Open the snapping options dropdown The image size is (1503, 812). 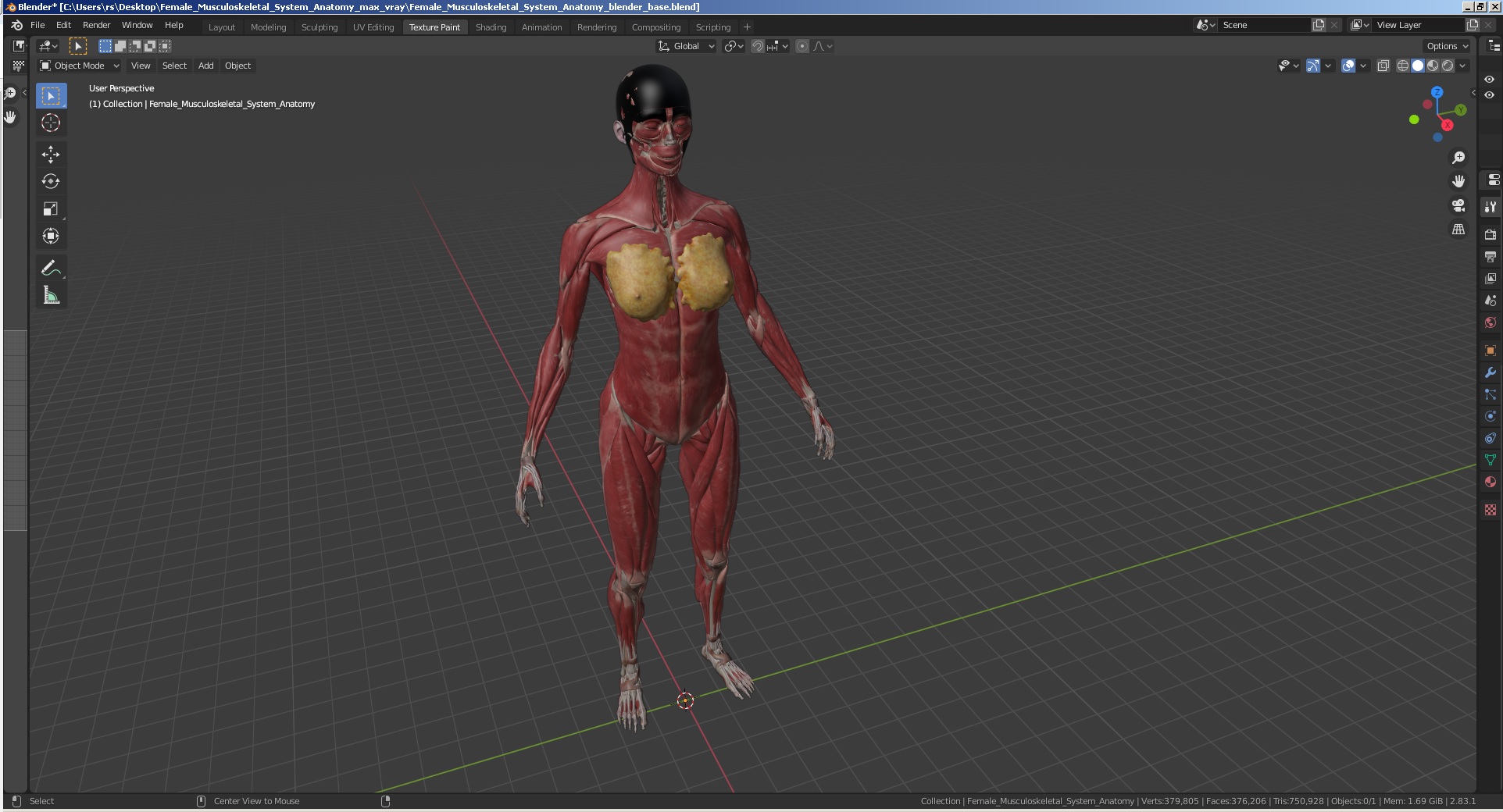pos(777,46)
